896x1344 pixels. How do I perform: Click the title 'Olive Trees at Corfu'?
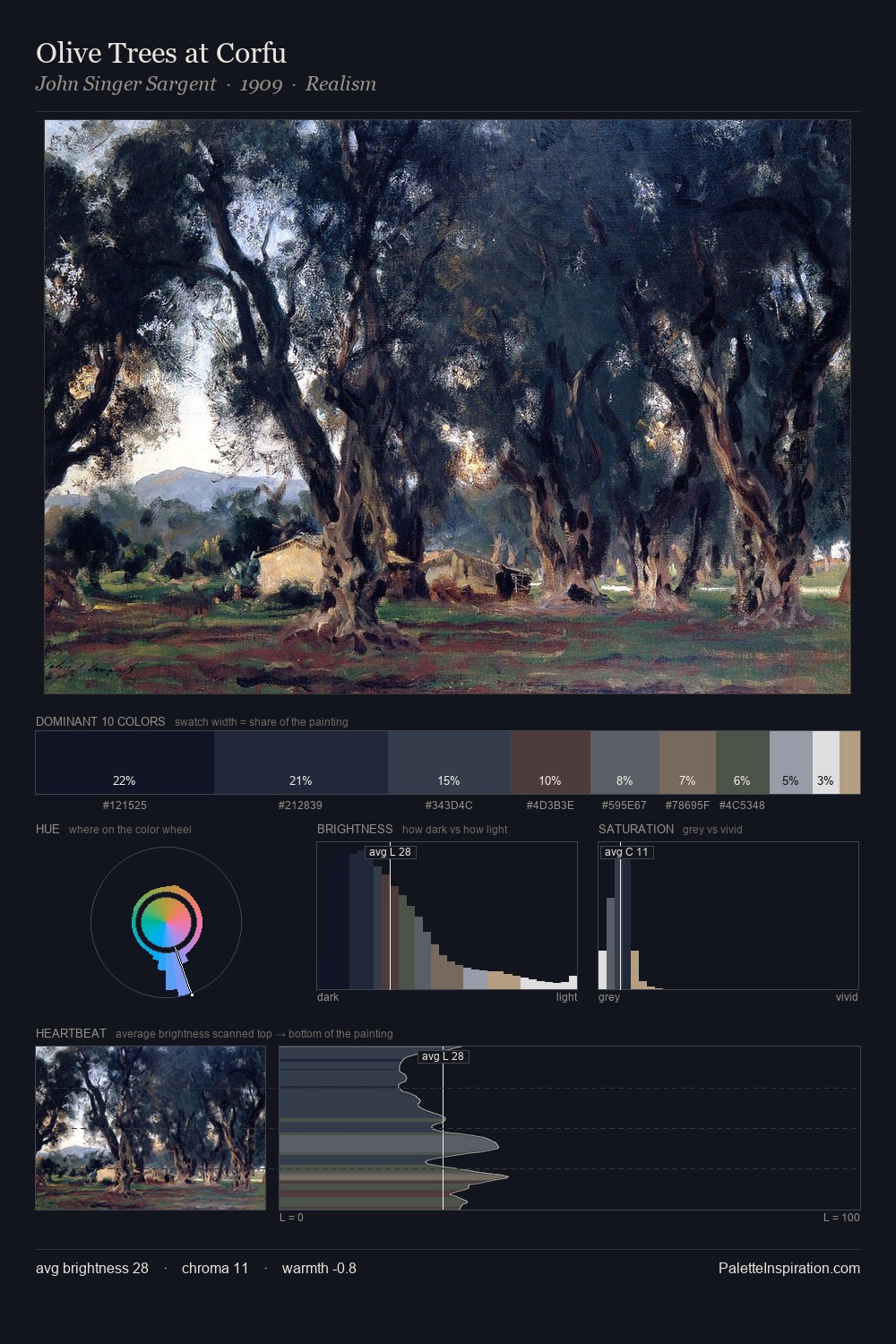tap(161, 53)
